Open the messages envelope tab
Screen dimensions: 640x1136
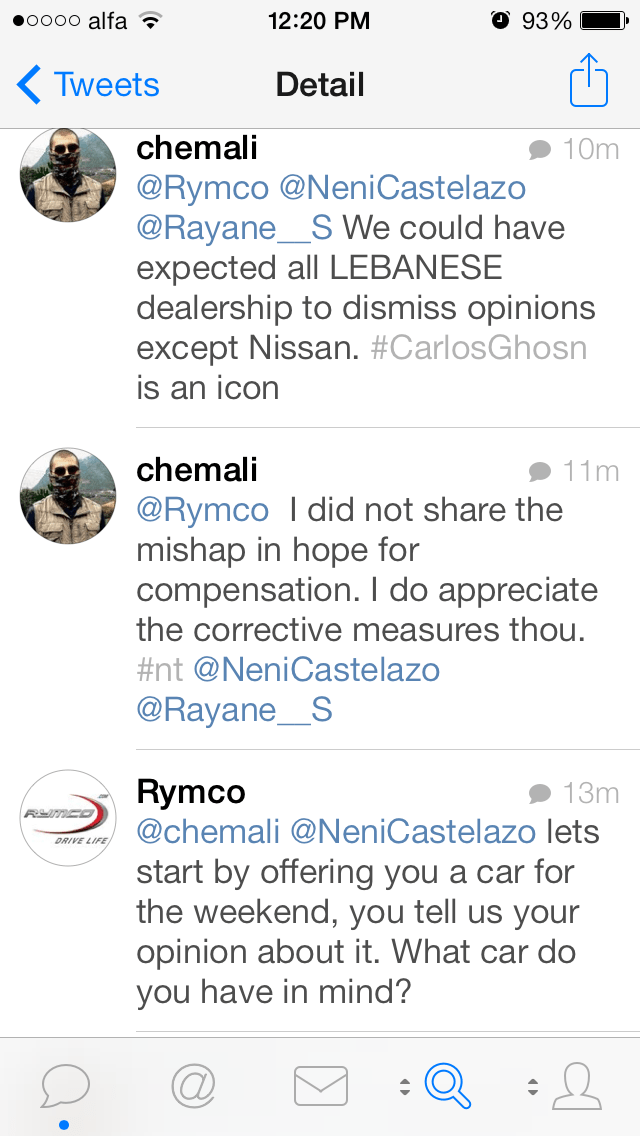point(320,1086)
